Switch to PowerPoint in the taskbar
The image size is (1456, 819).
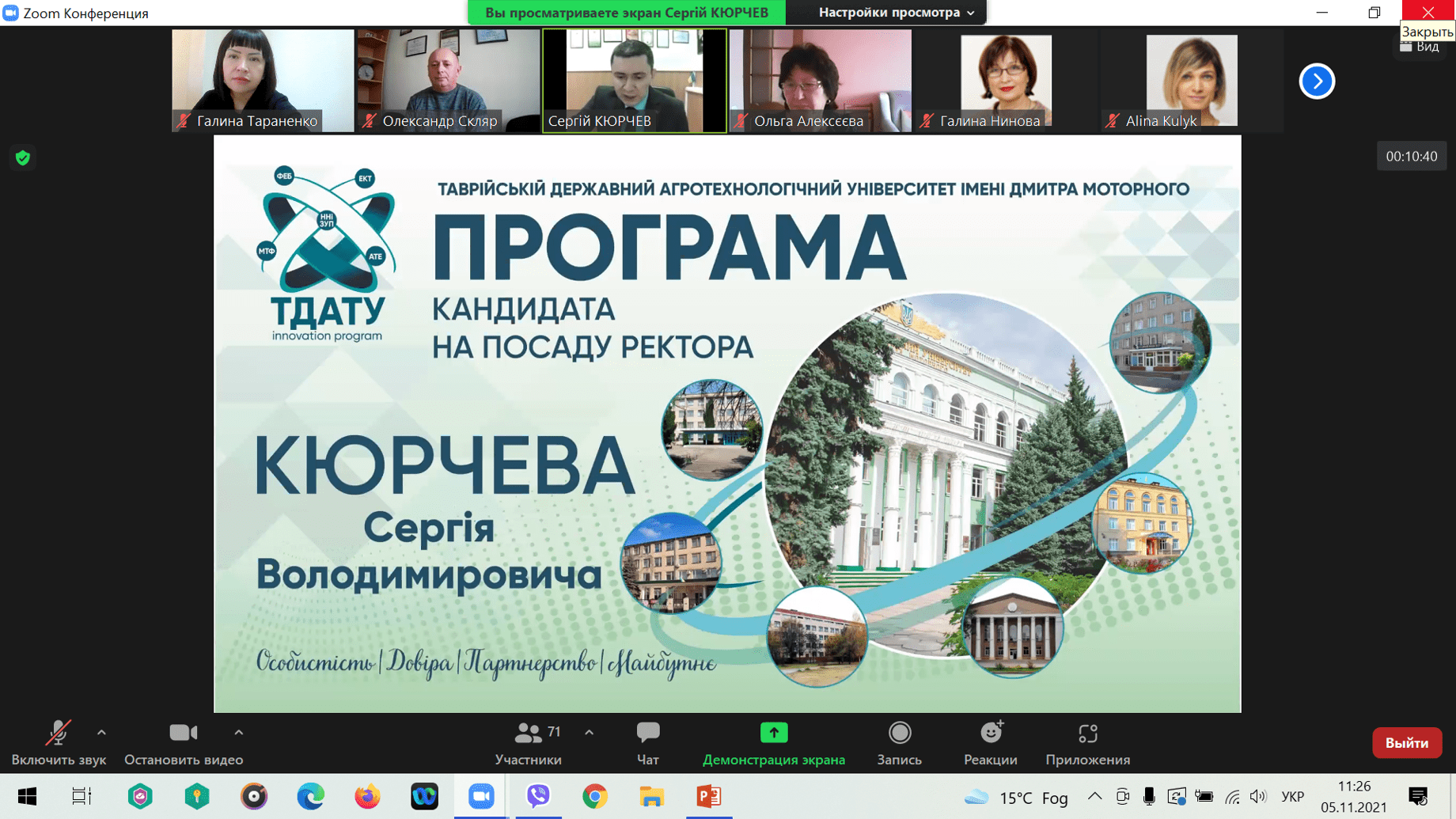(708, 796)
